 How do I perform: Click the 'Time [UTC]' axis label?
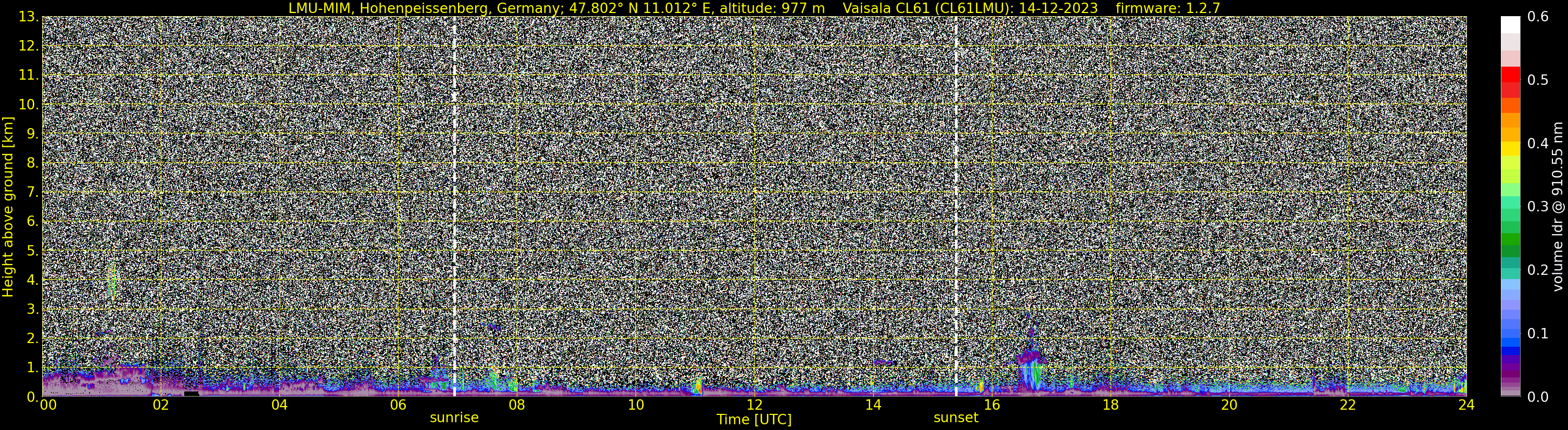pos(754,420)
